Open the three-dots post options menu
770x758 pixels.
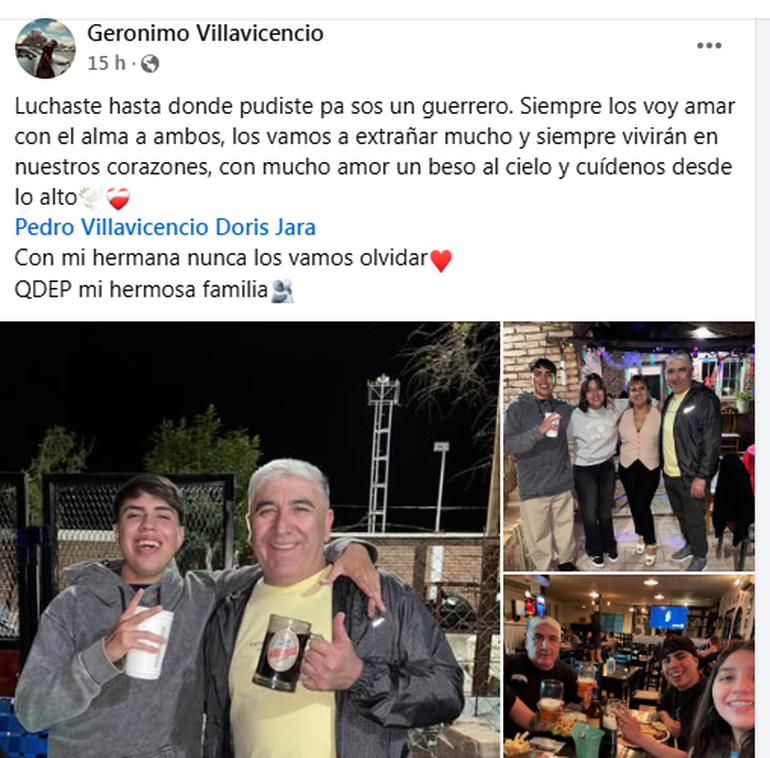pyautogui.click(x=709, y=46)
